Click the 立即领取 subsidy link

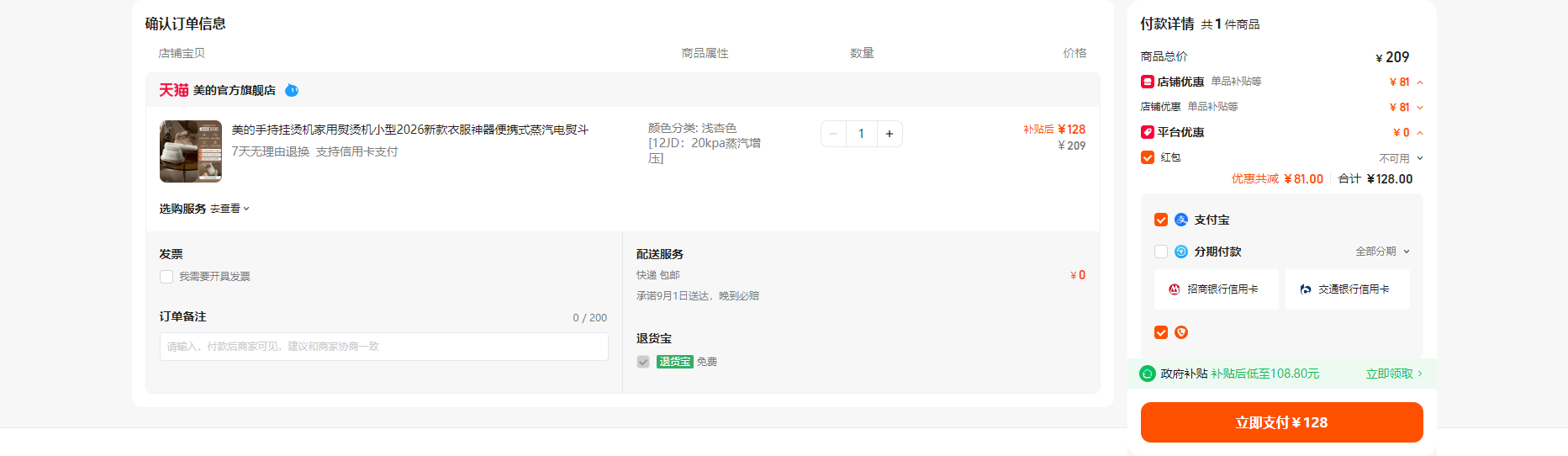tap(1394, 374)
